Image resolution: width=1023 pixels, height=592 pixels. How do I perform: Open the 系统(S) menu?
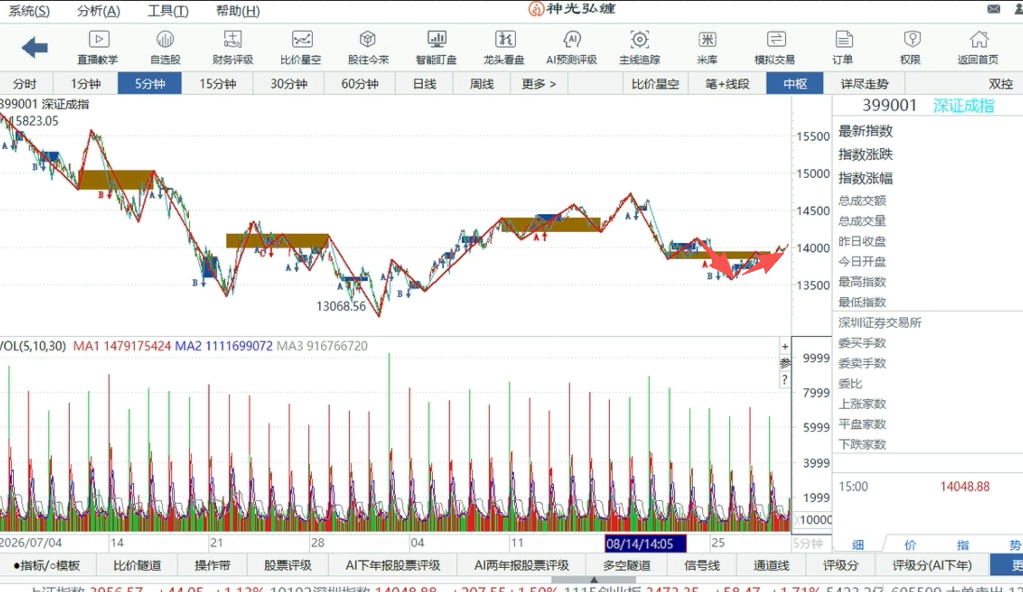point(29,11)
